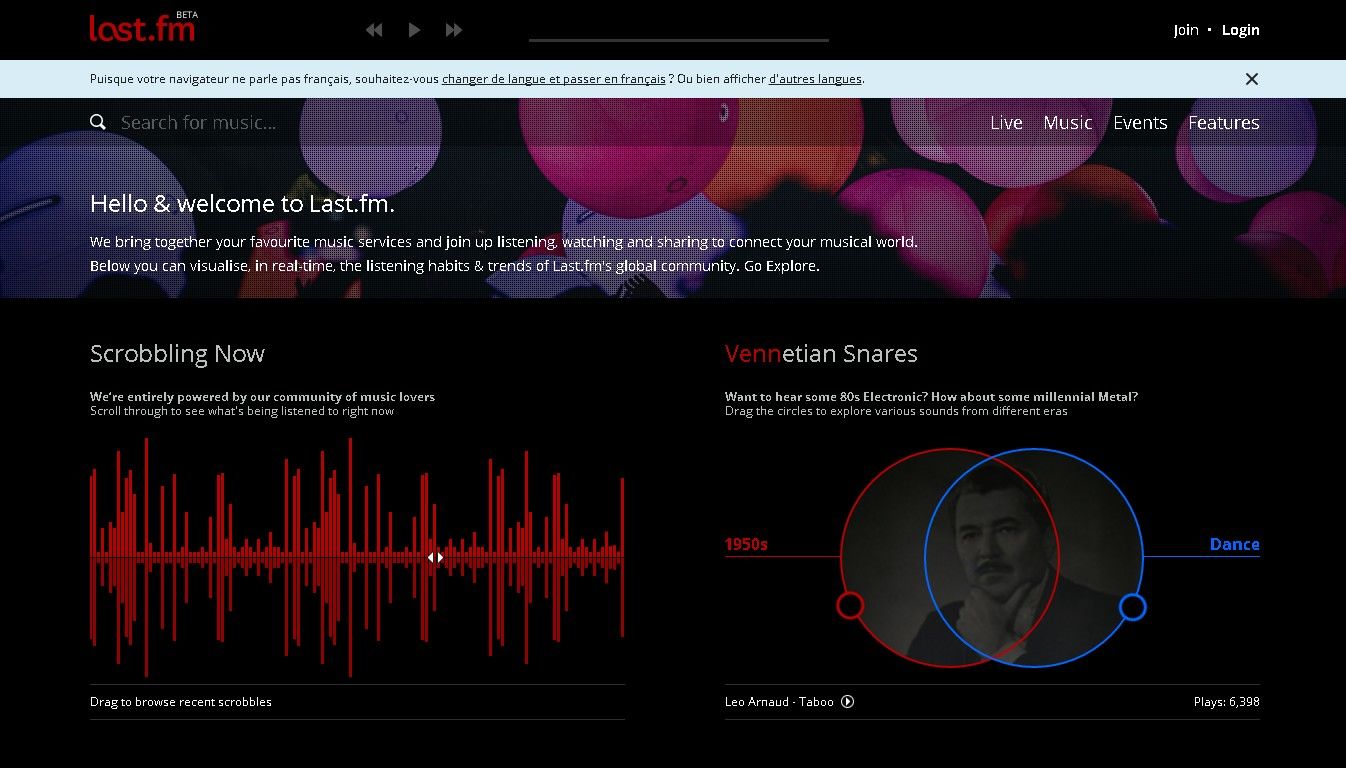Image resolution: width=1346 pixels, height=768 pixels.
Task: Open the Login link
Action: point(1240,30)
